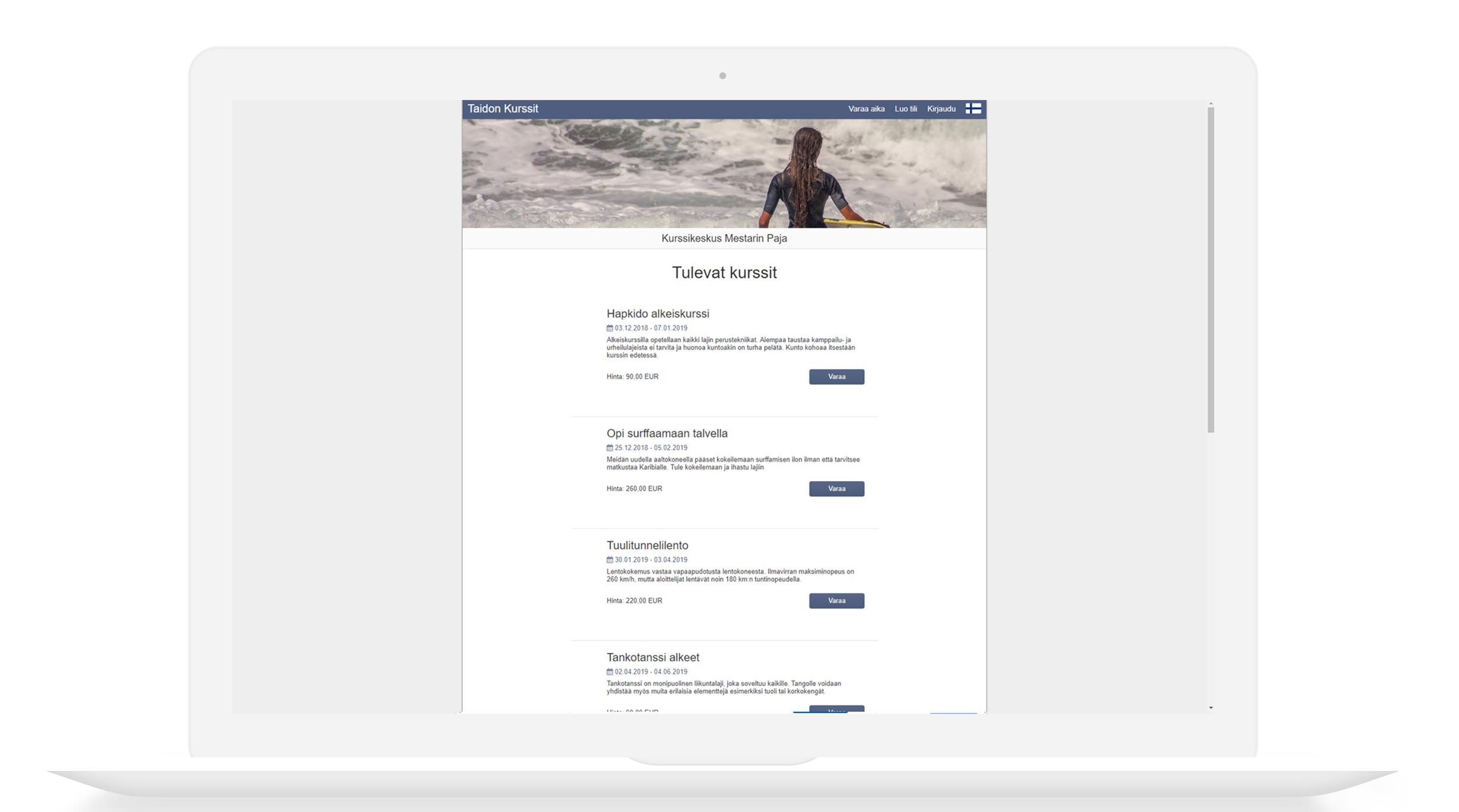The image size is (1459, 812).
Task: Click the date range 30.01.2019 - 03.04.2019
Action: (651, 560)
